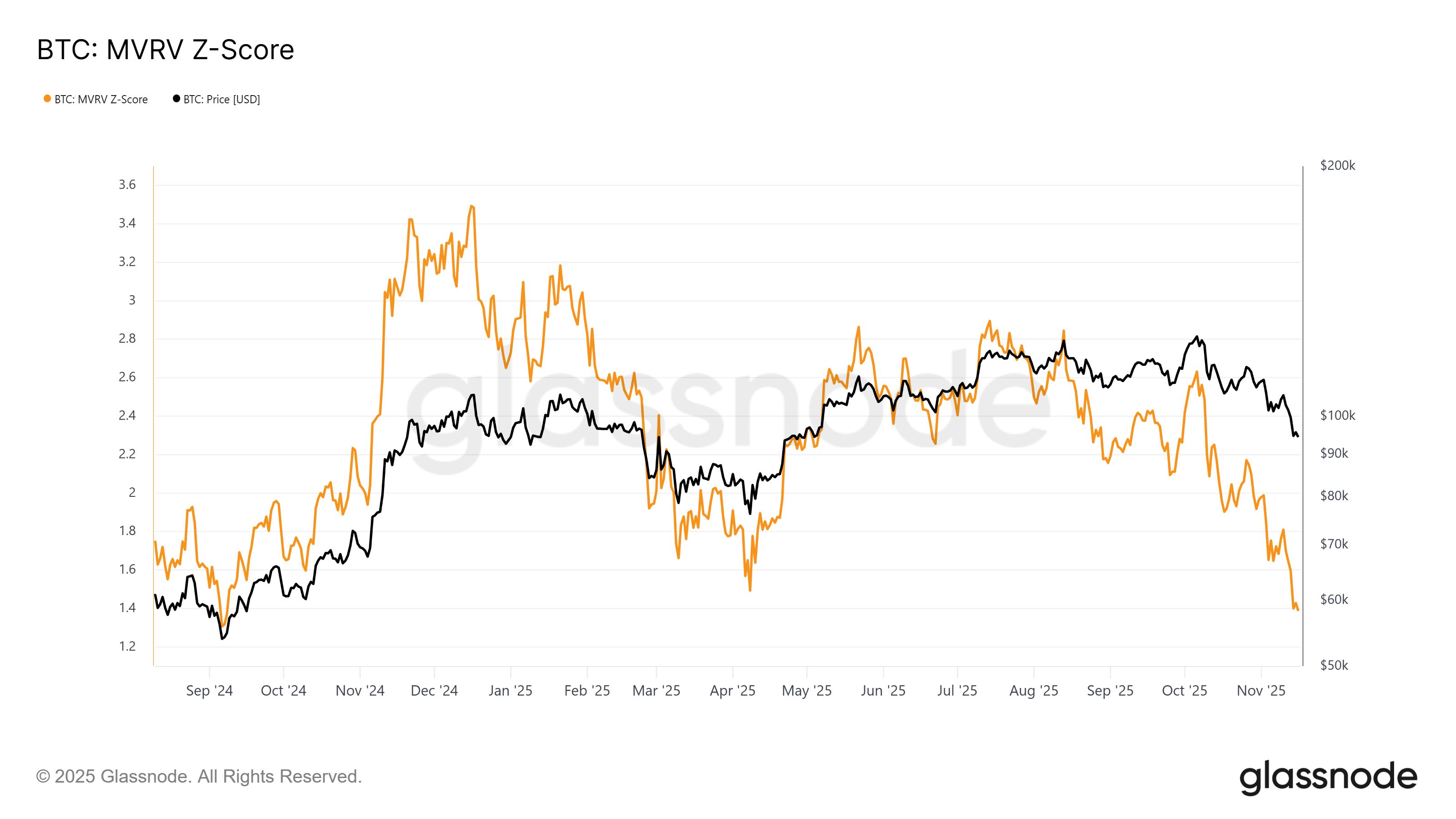Select the Dec '24 x-axis label
Screen dimensions: 1456x819
coord(434,691)
